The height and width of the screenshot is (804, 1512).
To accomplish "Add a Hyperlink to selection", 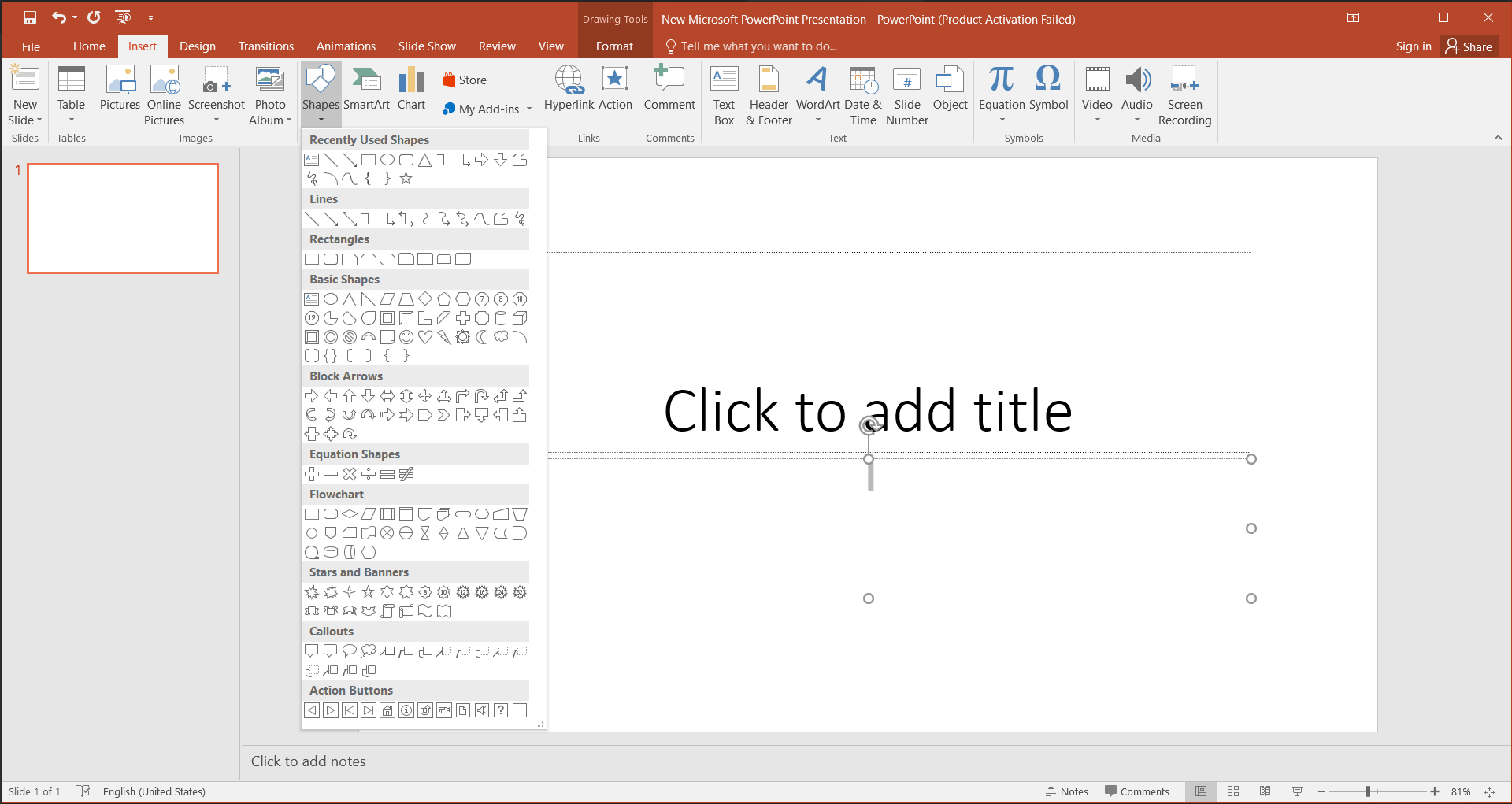I will [569, 89].
